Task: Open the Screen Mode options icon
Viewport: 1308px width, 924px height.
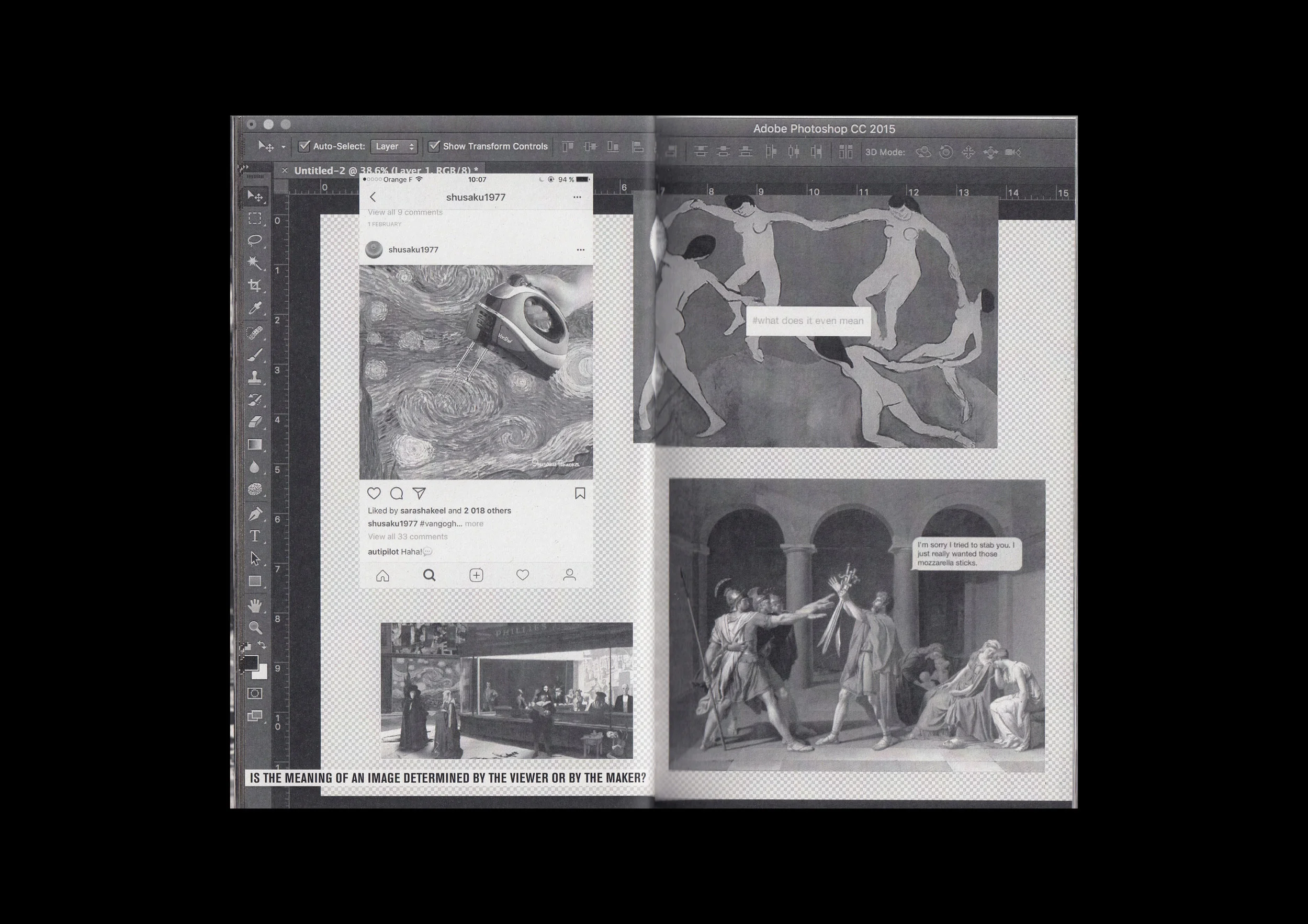Action: [255, 716]
